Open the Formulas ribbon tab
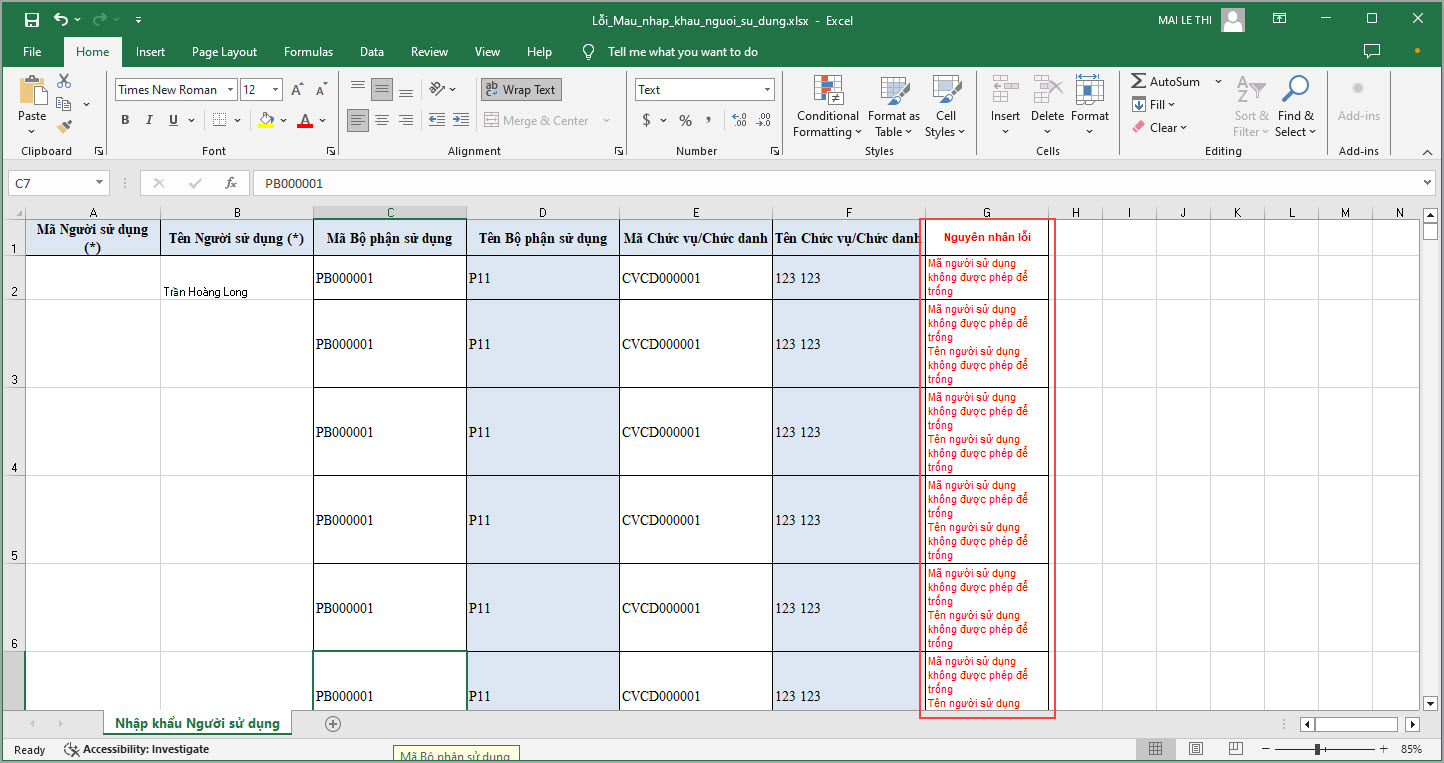The width and height of the screenshot is (1444, 763). coord(308,52)
